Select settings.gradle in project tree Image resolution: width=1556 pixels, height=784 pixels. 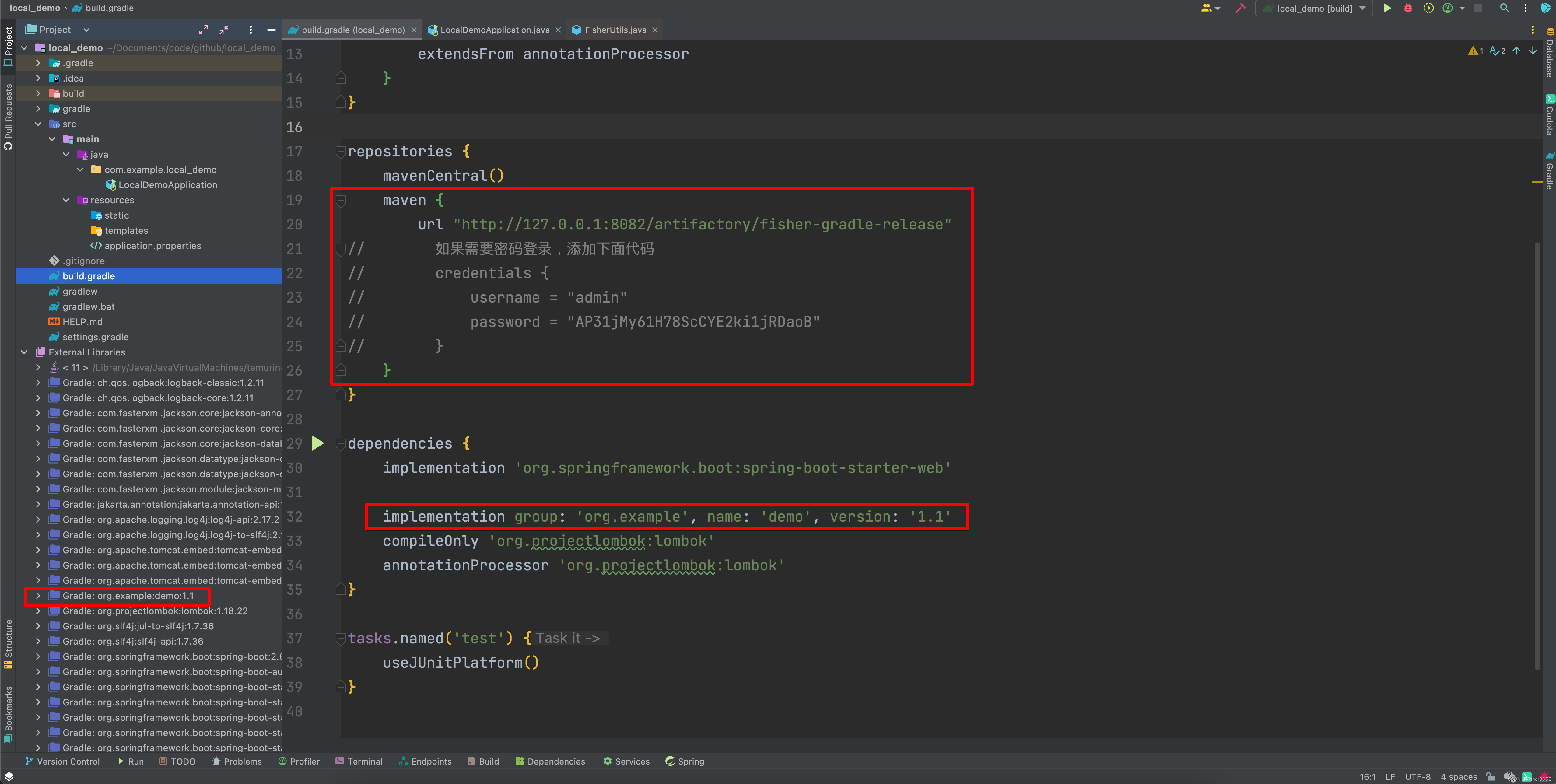pyautogui.click(x=96, y=337)
